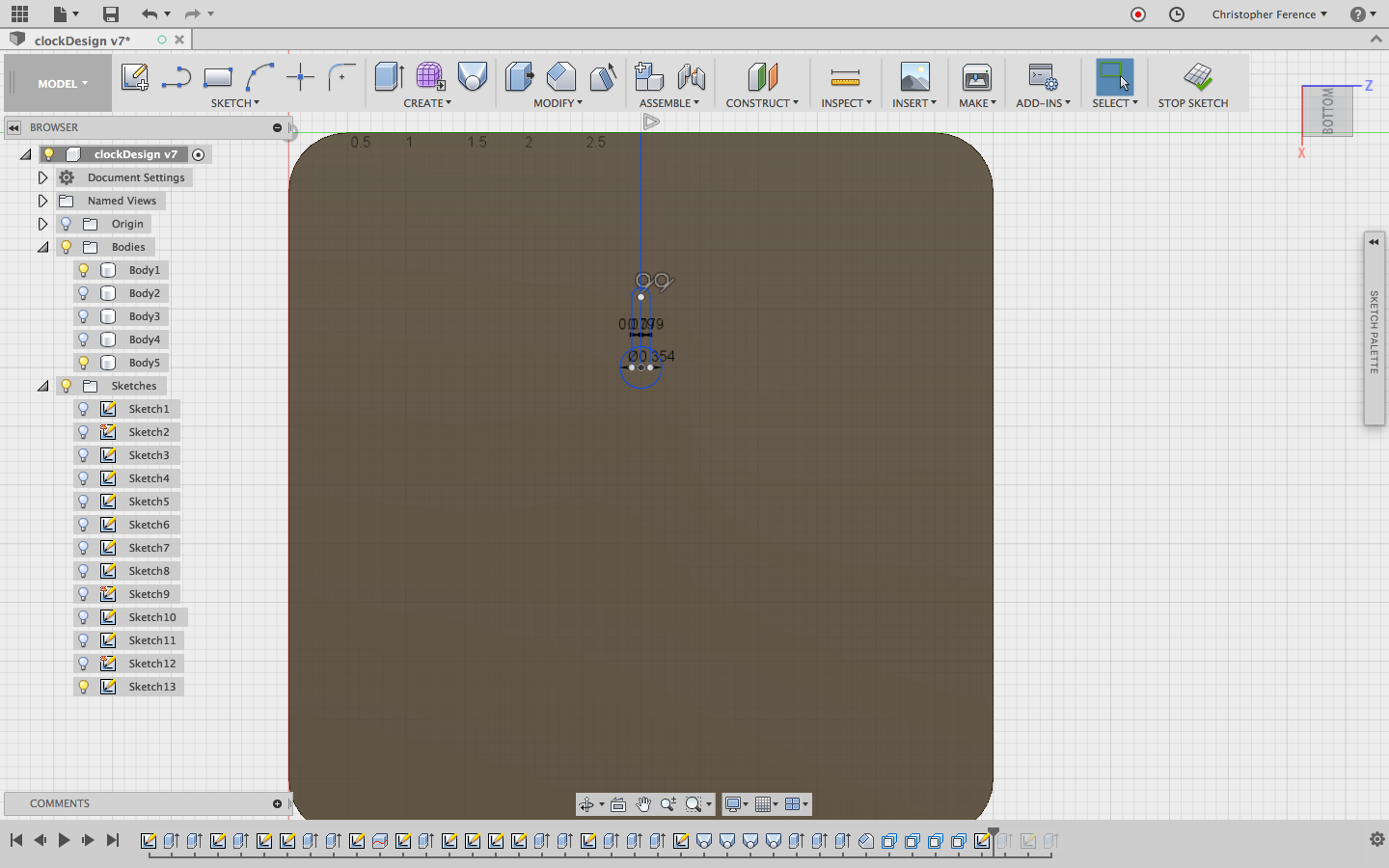Click the New Component assemble icon
The height and width of the screenshot is (868, 1389).
click(649, 77)
